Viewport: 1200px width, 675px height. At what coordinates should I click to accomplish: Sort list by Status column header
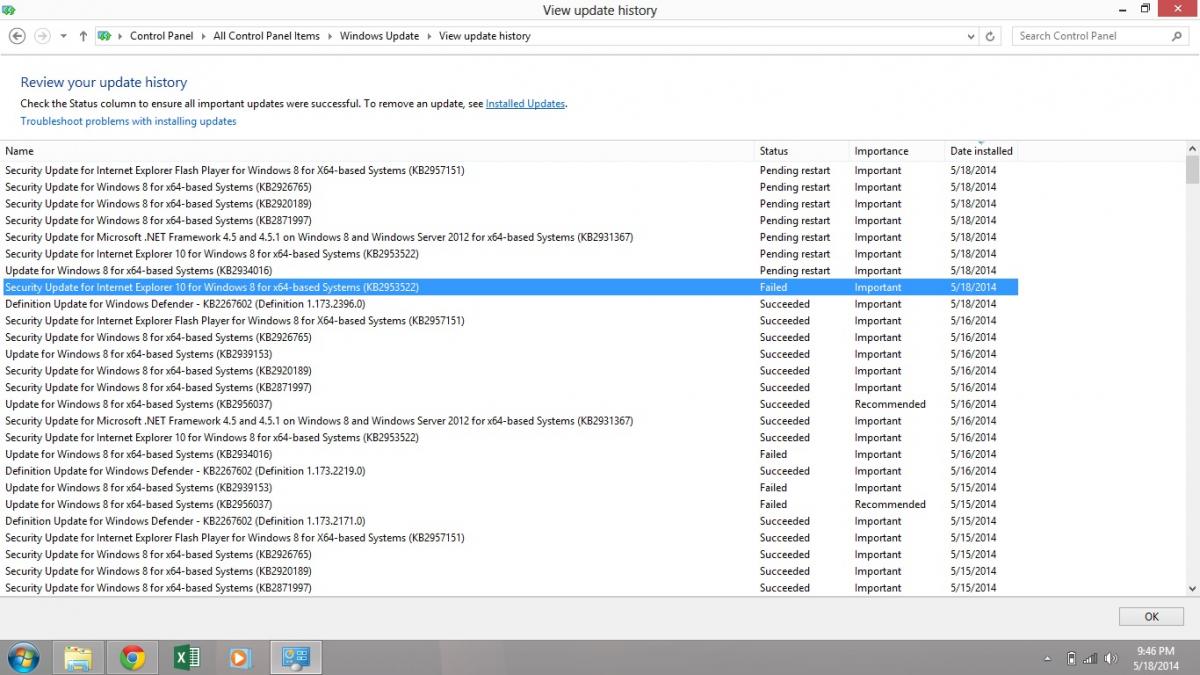(x=802, y=151)
